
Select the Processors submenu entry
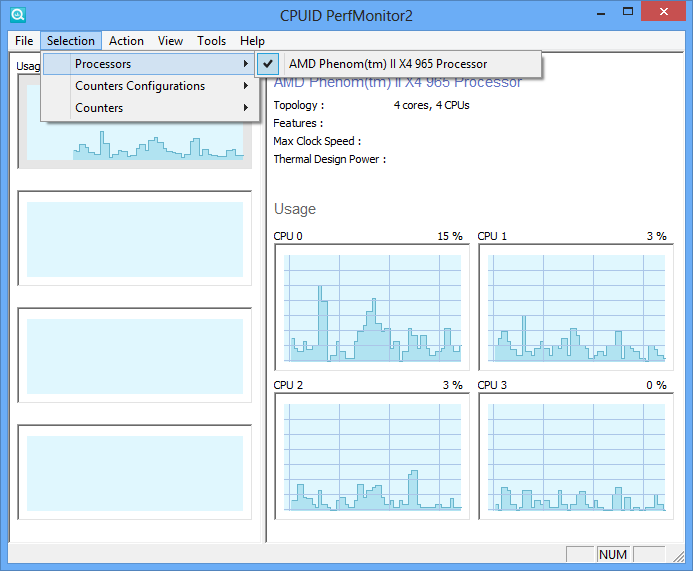(149, 64)
